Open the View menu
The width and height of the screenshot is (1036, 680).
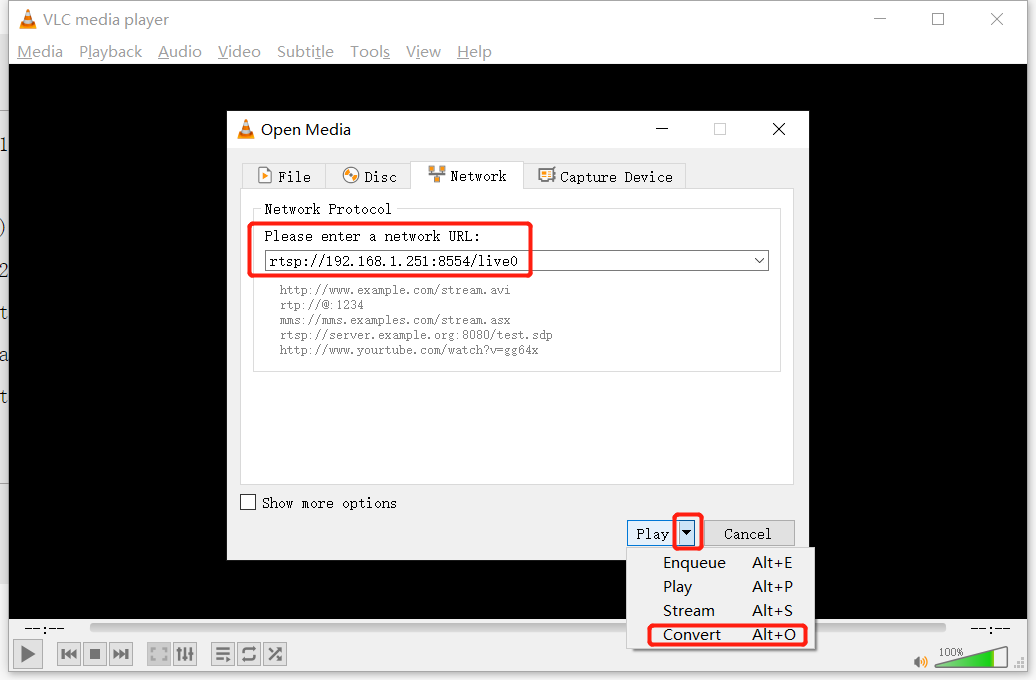click(423, 52)
